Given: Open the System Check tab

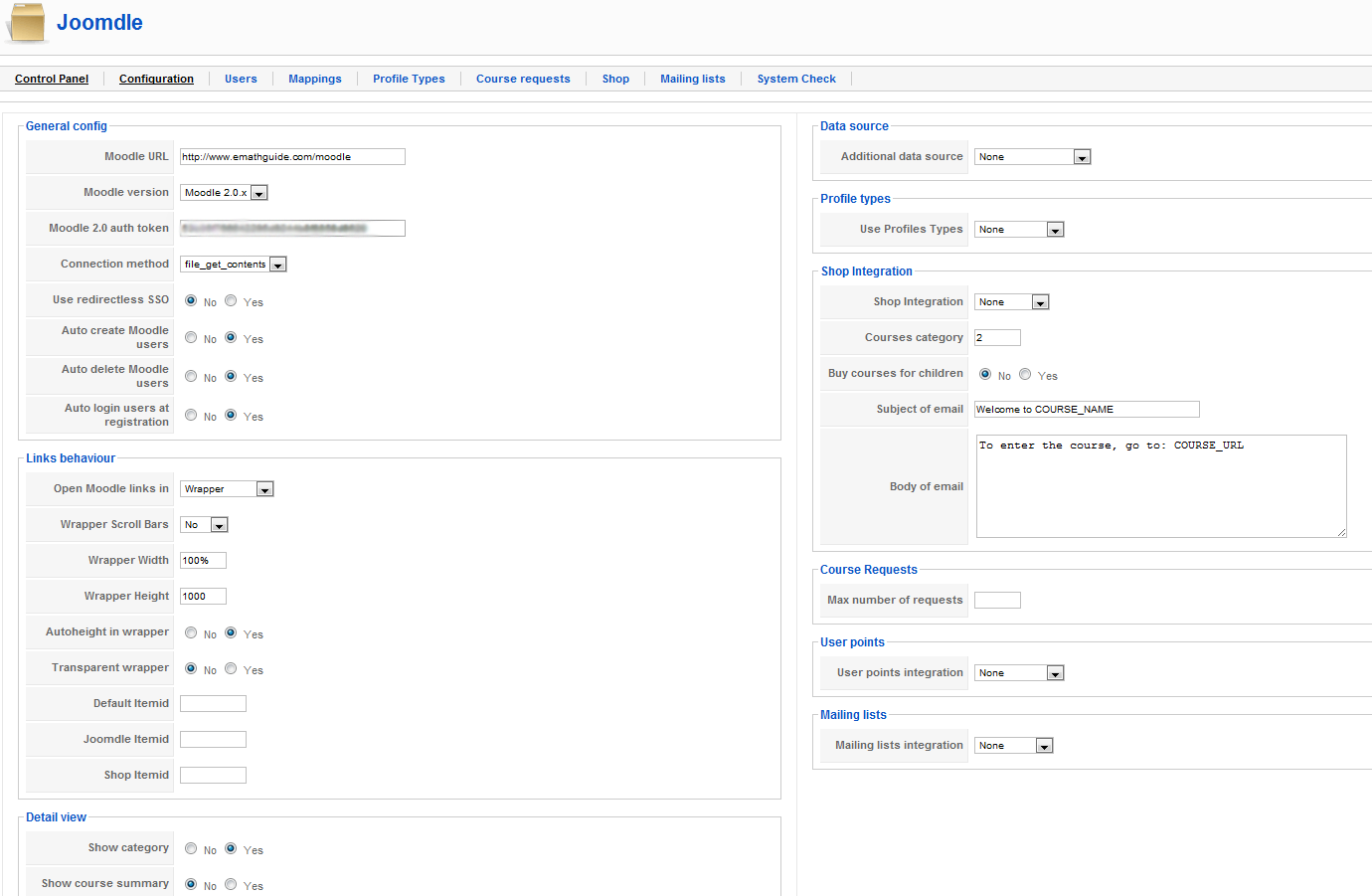Looking at the screenshot, I should click(x=795, y=79).
